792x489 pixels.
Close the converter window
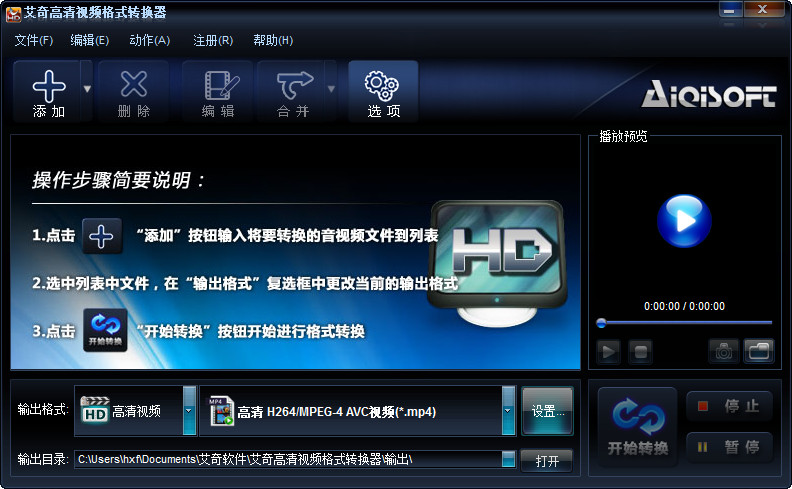pos(763,10)
